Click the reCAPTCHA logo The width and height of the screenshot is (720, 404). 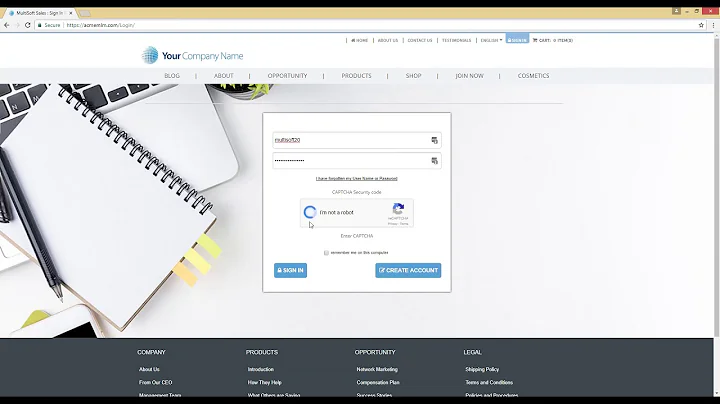coord(398,209)
